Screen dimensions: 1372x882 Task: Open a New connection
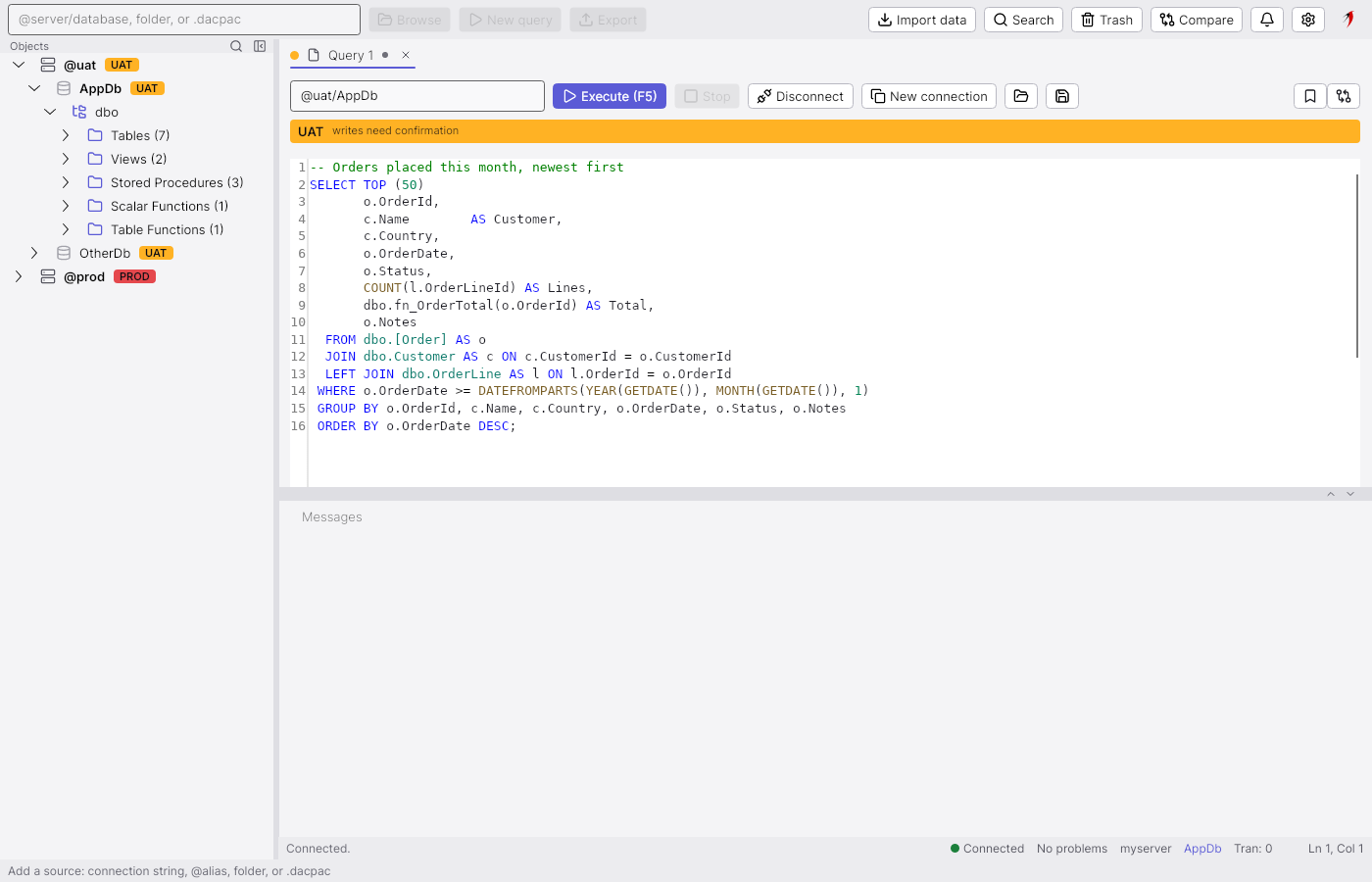click(x=929, y=96)
